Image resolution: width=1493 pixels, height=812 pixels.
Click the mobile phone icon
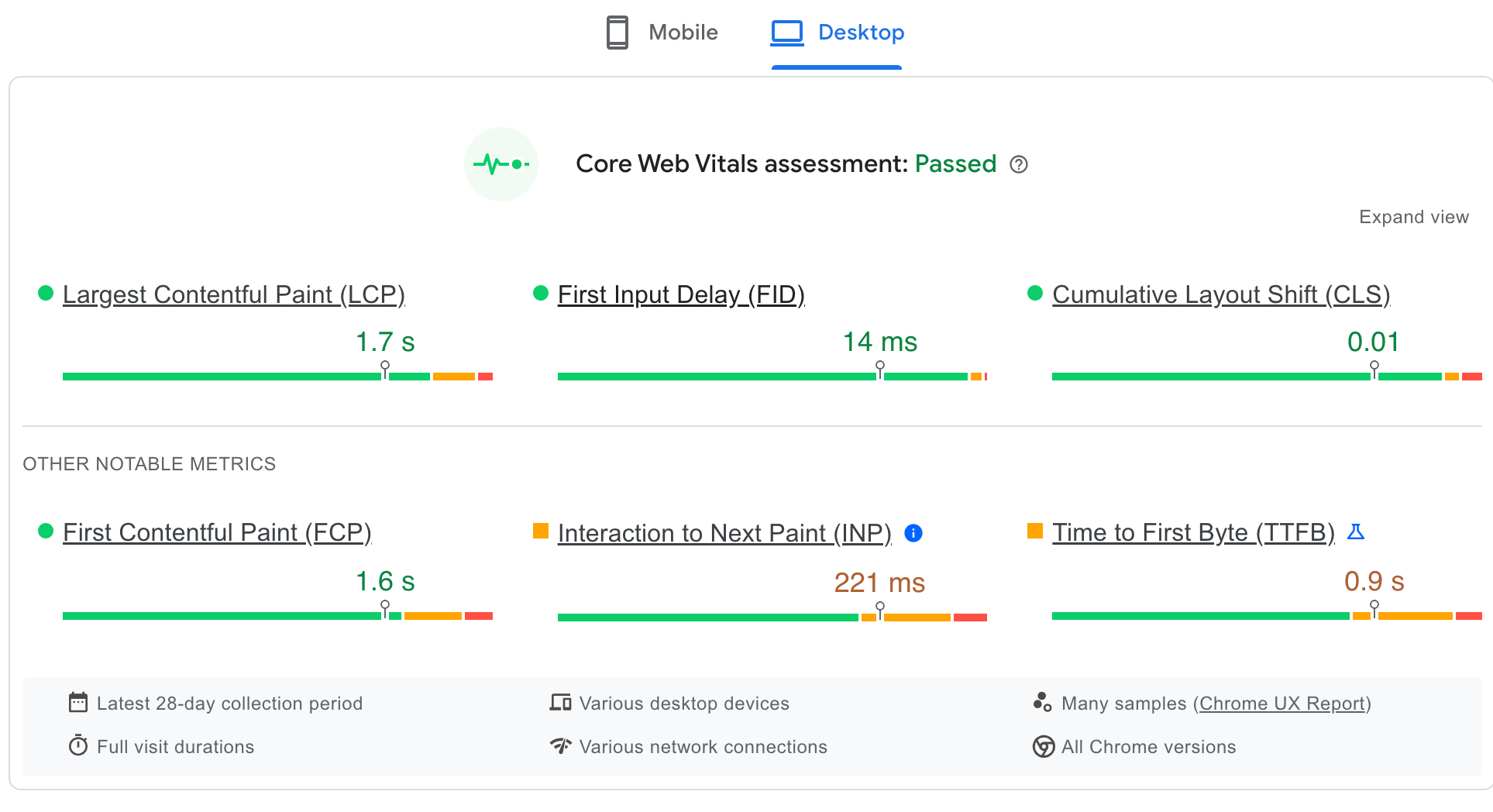coord(617,33)
